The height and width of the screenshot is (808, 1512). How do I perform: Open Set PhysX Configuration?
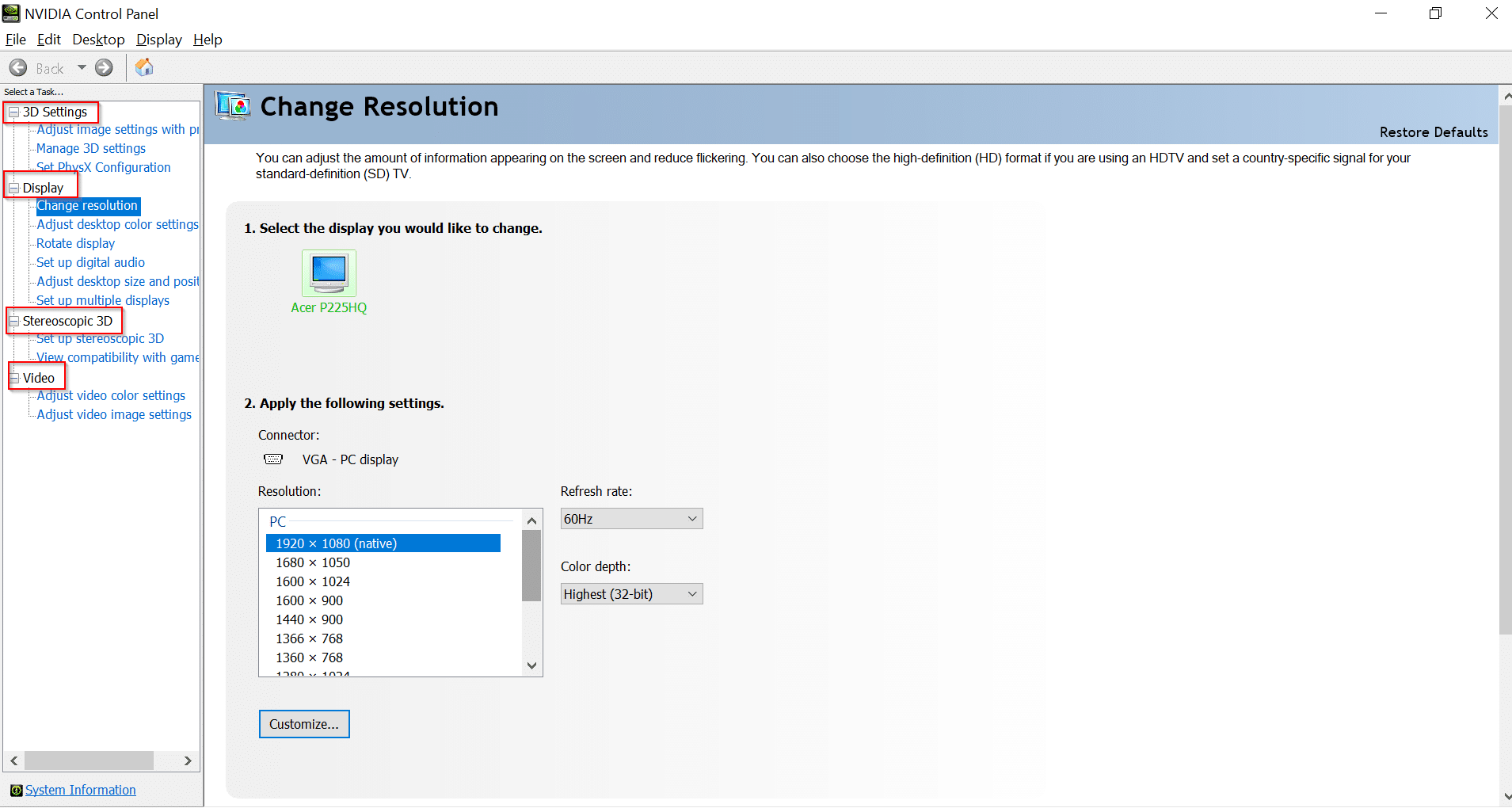[104, 168]
